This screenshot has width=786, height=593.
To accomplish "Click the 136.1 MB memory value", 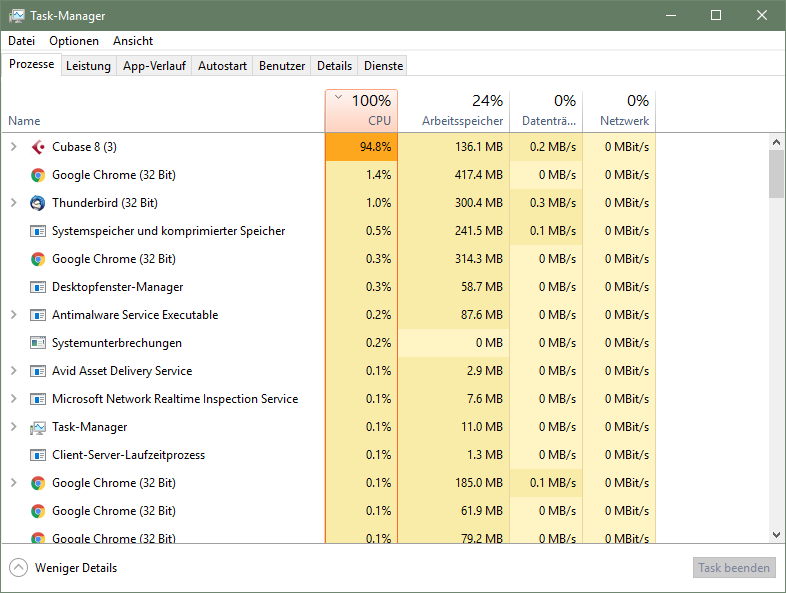I will (479, 147).
